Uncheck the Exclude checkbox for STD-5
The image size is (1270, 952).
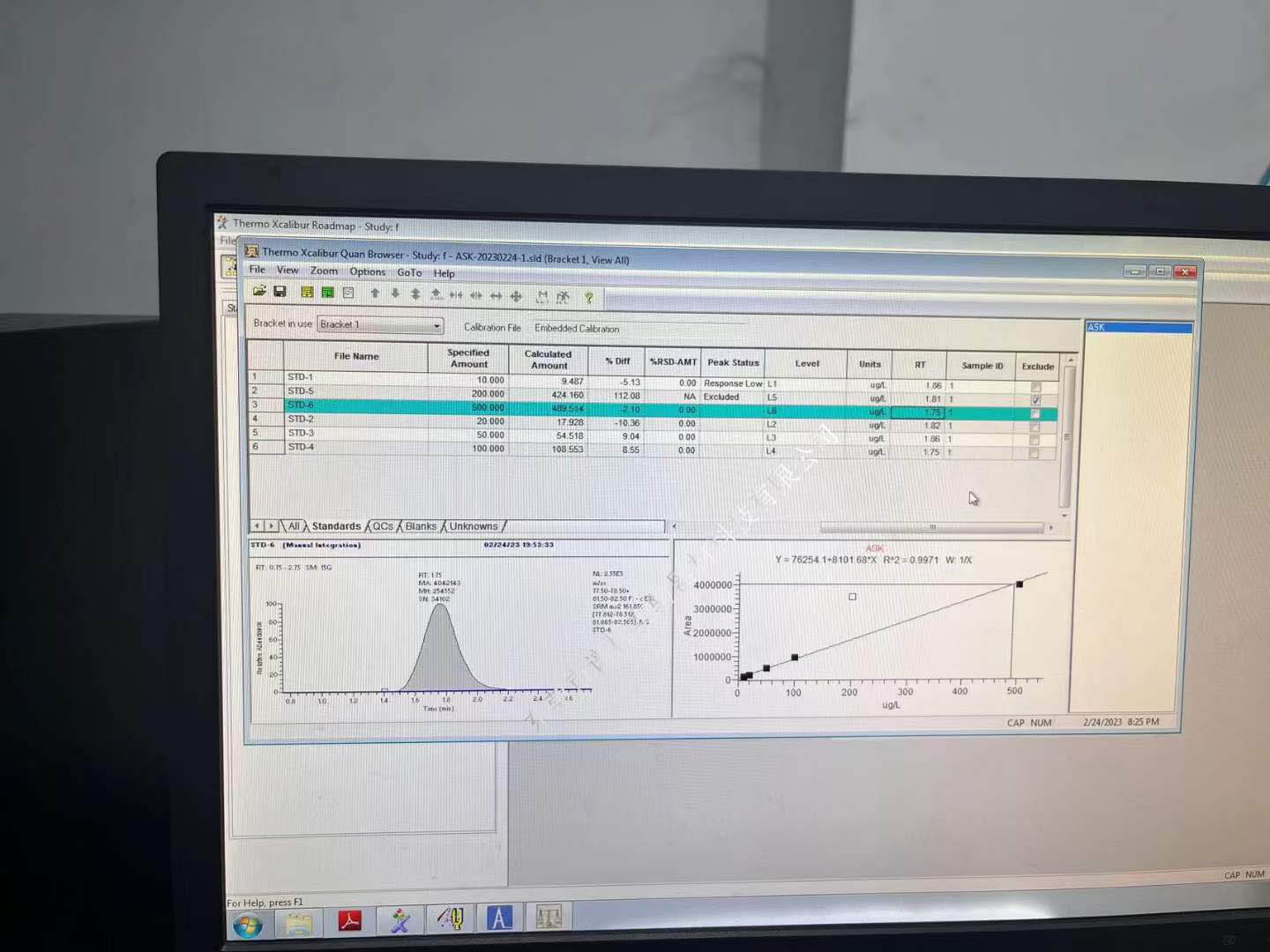pos(1035,400)
